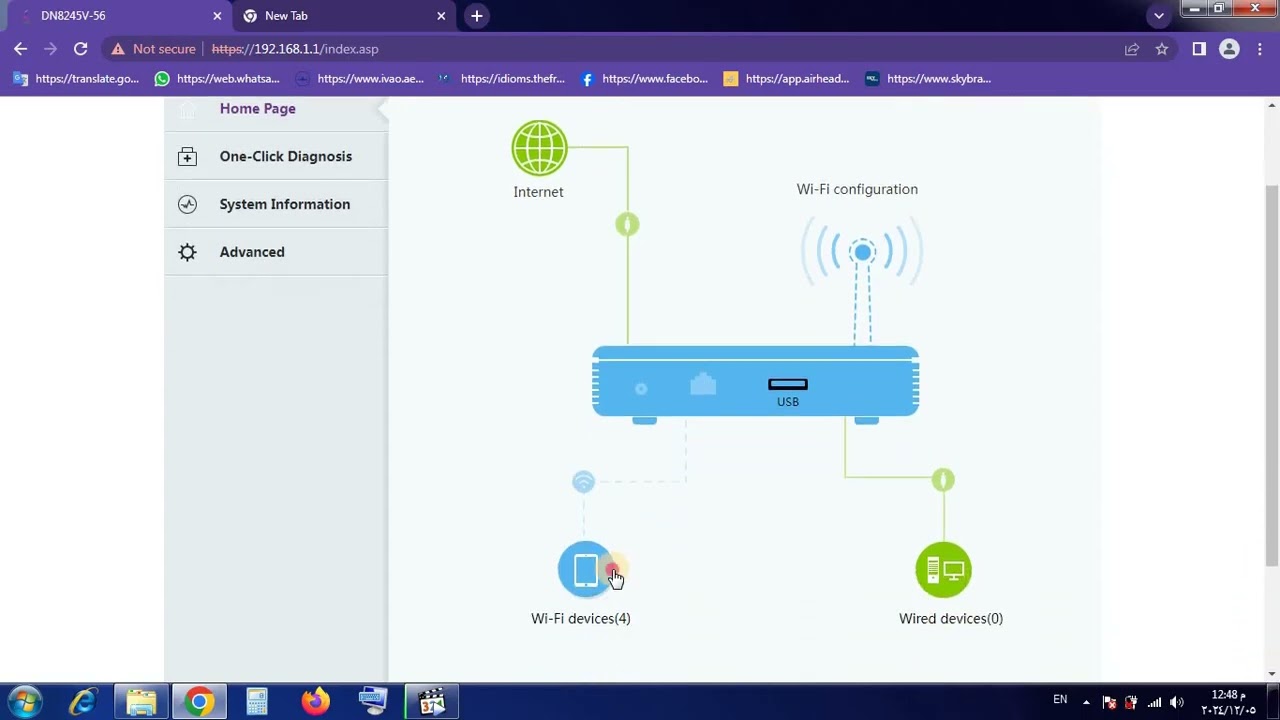Click the Wired devices(0) label

pyautogui.click(x=951, y=619)
